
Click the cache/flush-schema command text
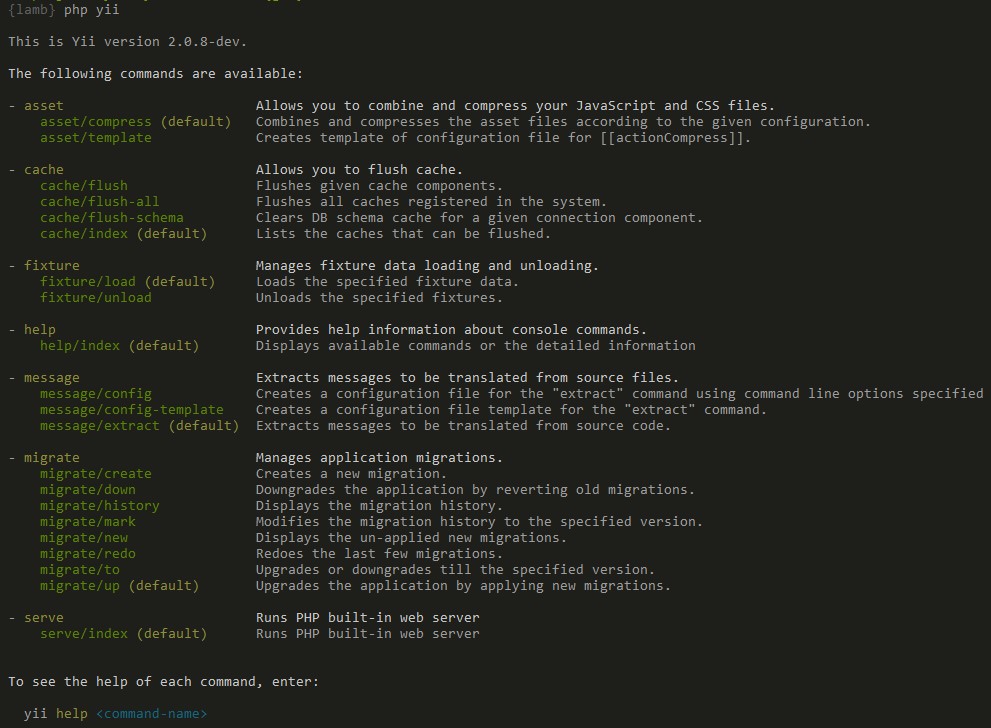111,218
